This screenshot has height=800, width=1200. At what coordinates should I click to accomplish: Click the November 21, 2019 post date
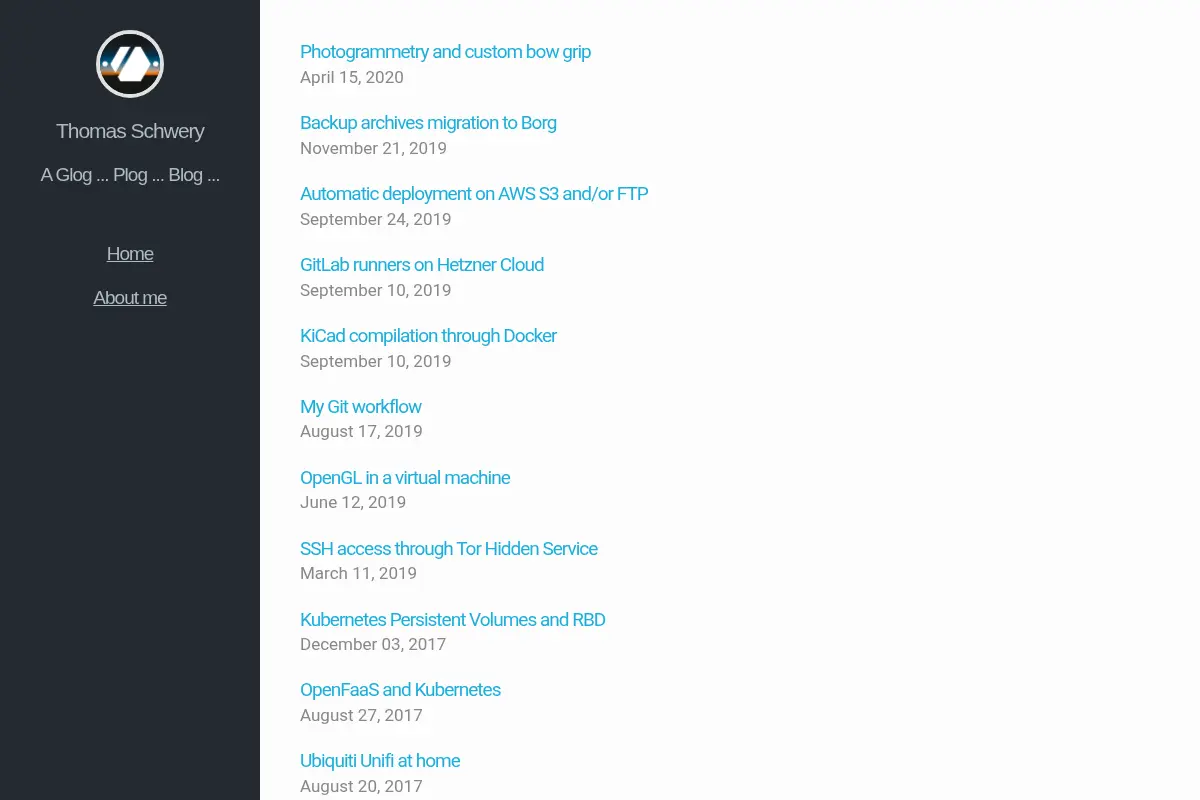(x=373, y=149)
